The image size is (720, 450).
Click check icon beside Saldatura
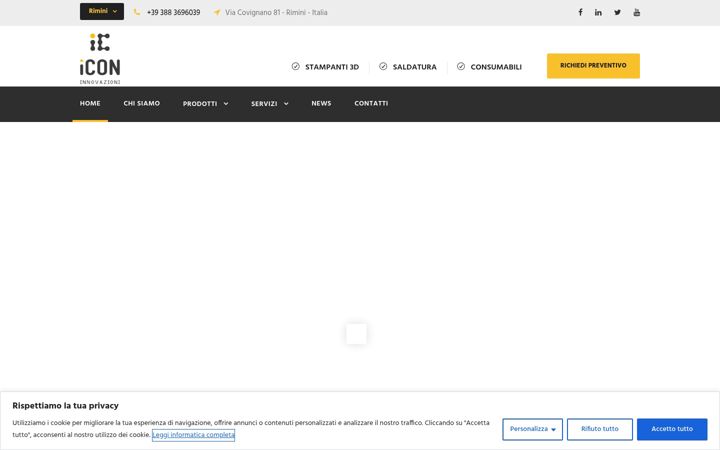pos(383,67)
